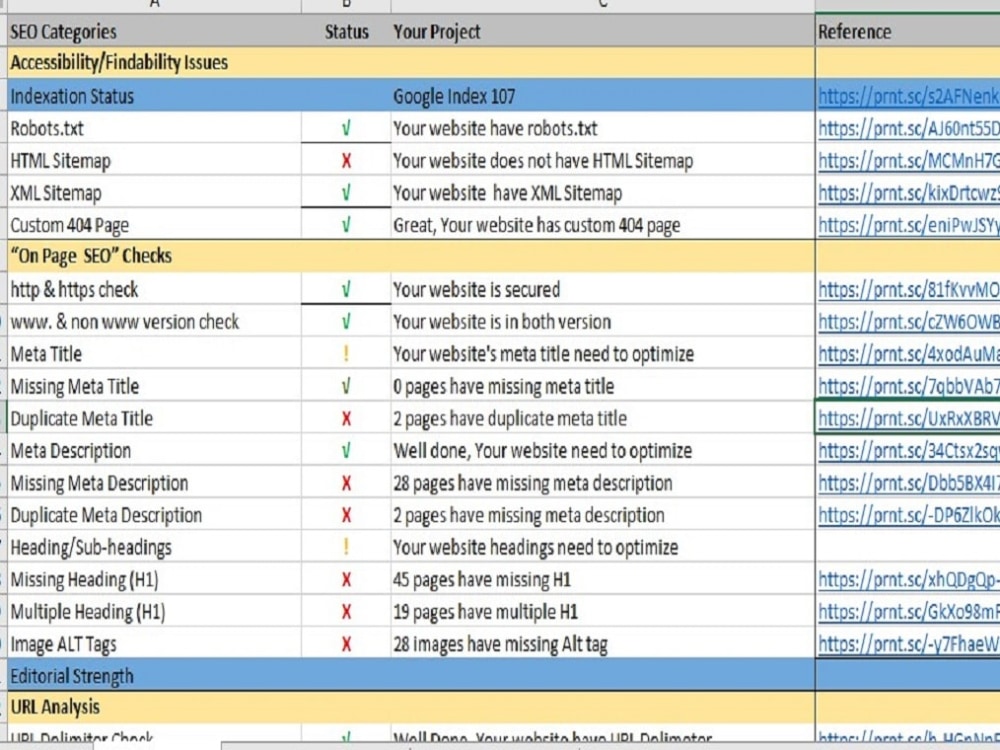
Task: Select the 'SEO Categories' header cell
Action: (x=154, y=31)
